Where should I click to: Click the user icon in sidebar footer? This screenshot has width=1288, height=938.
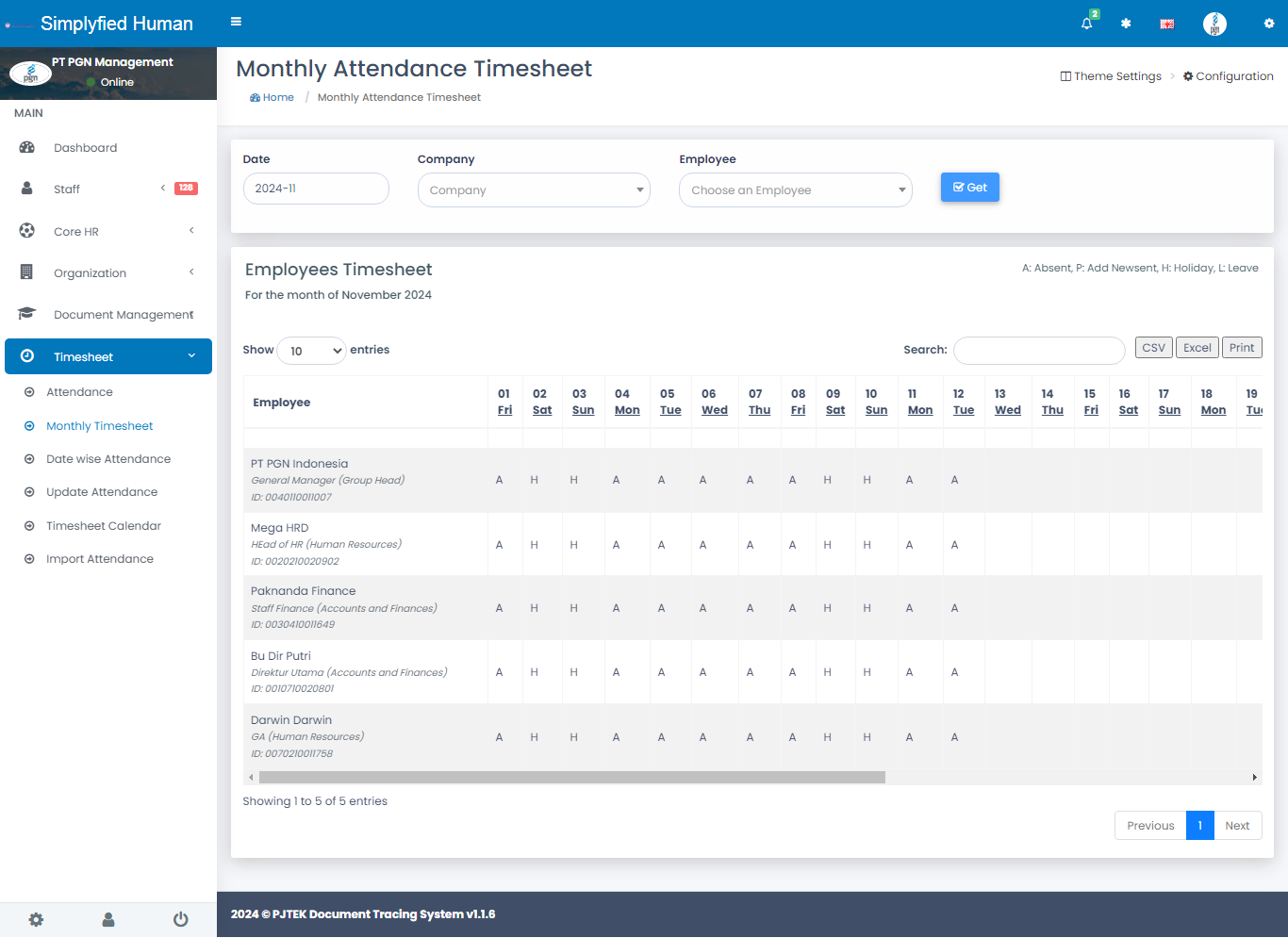(x=108, y=919)
